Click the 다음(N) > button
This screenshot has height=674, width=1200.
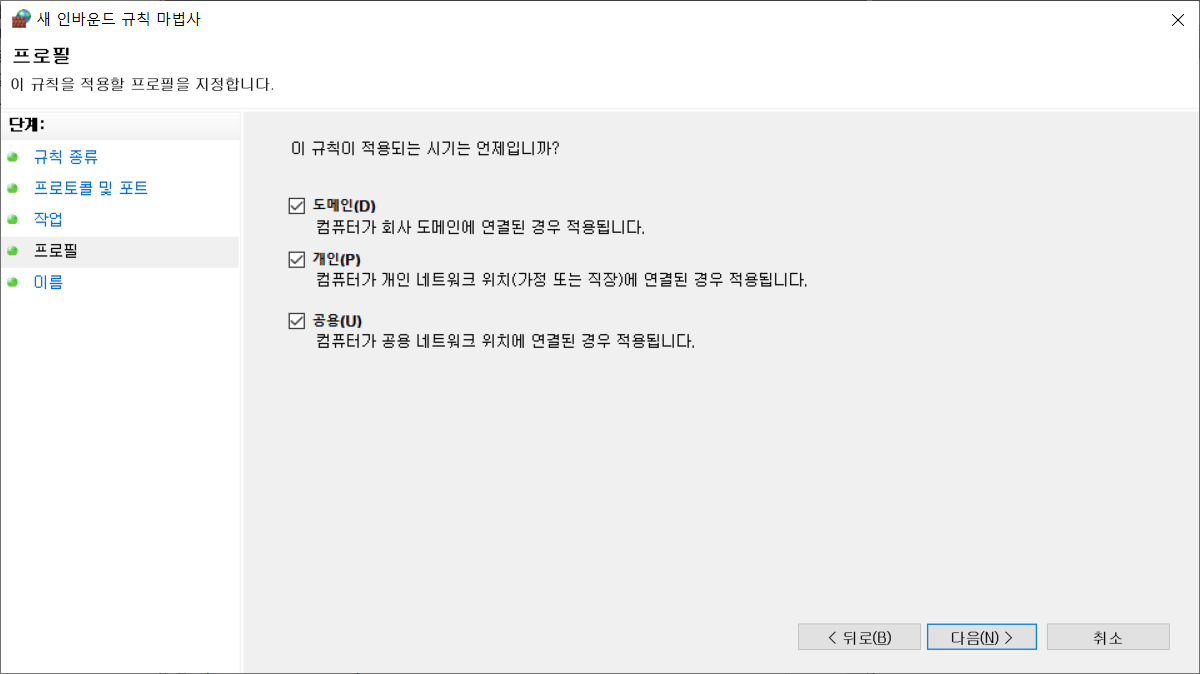[x=982, y=637]
